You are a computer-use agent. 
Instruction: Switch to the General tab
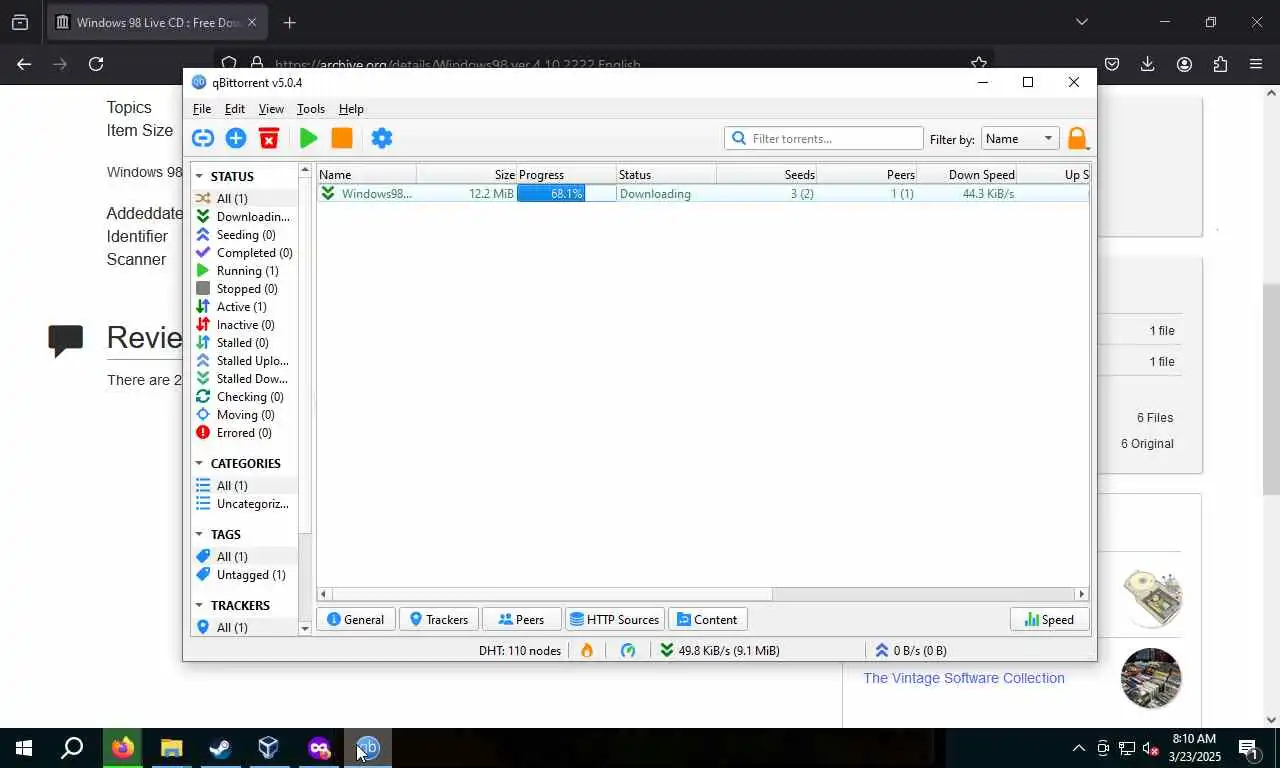356,620
